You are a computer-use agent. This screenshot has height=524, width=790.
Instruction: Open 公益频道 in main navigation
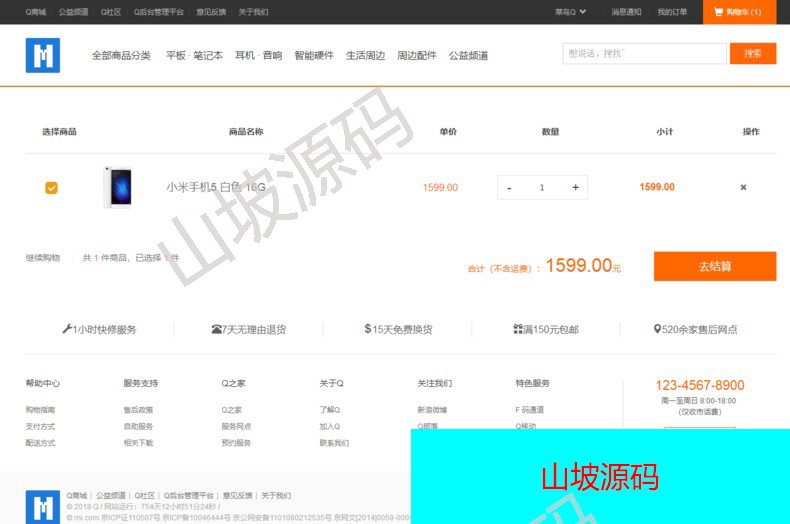click(468, 55)
